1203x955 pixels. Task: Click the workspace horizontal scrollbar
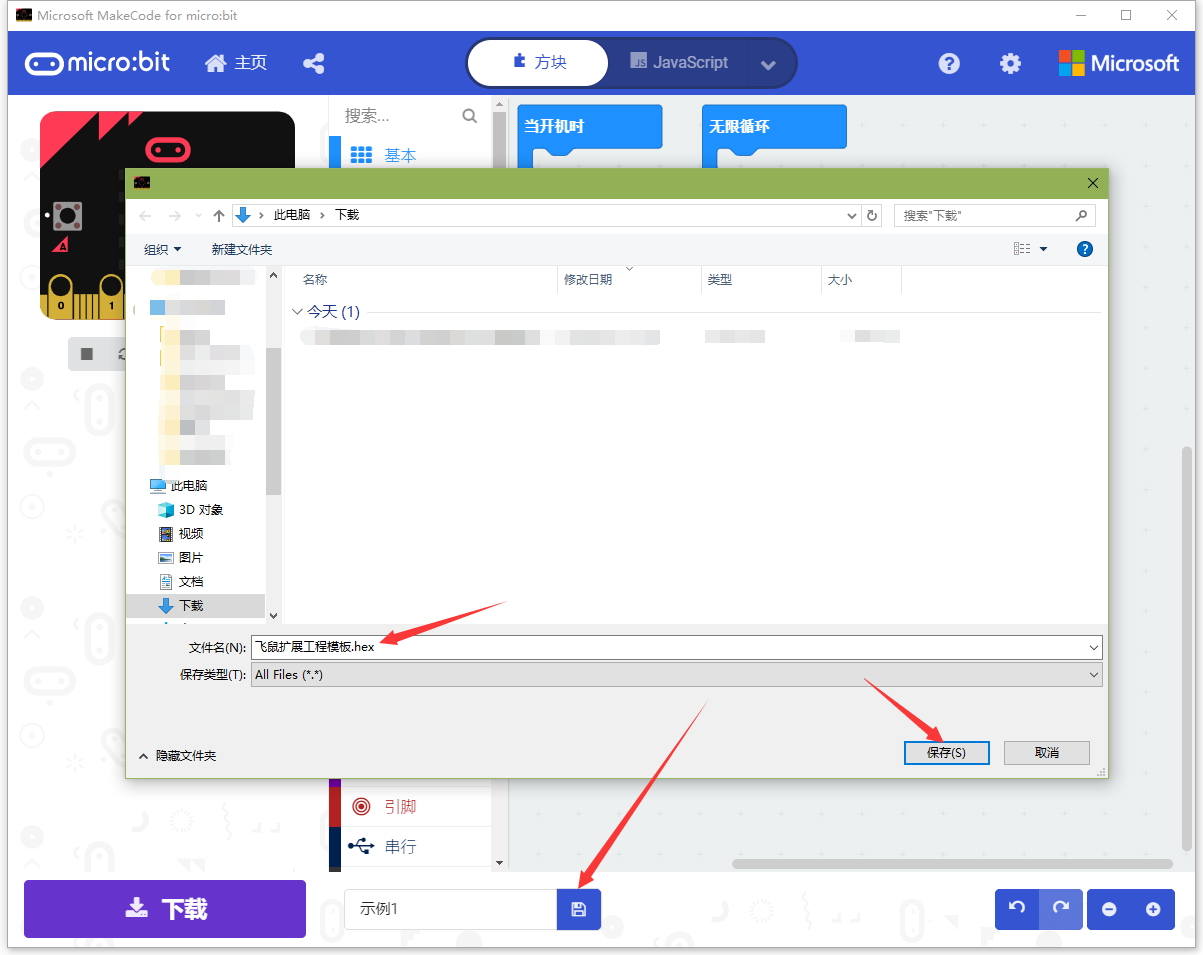point(952,863)
